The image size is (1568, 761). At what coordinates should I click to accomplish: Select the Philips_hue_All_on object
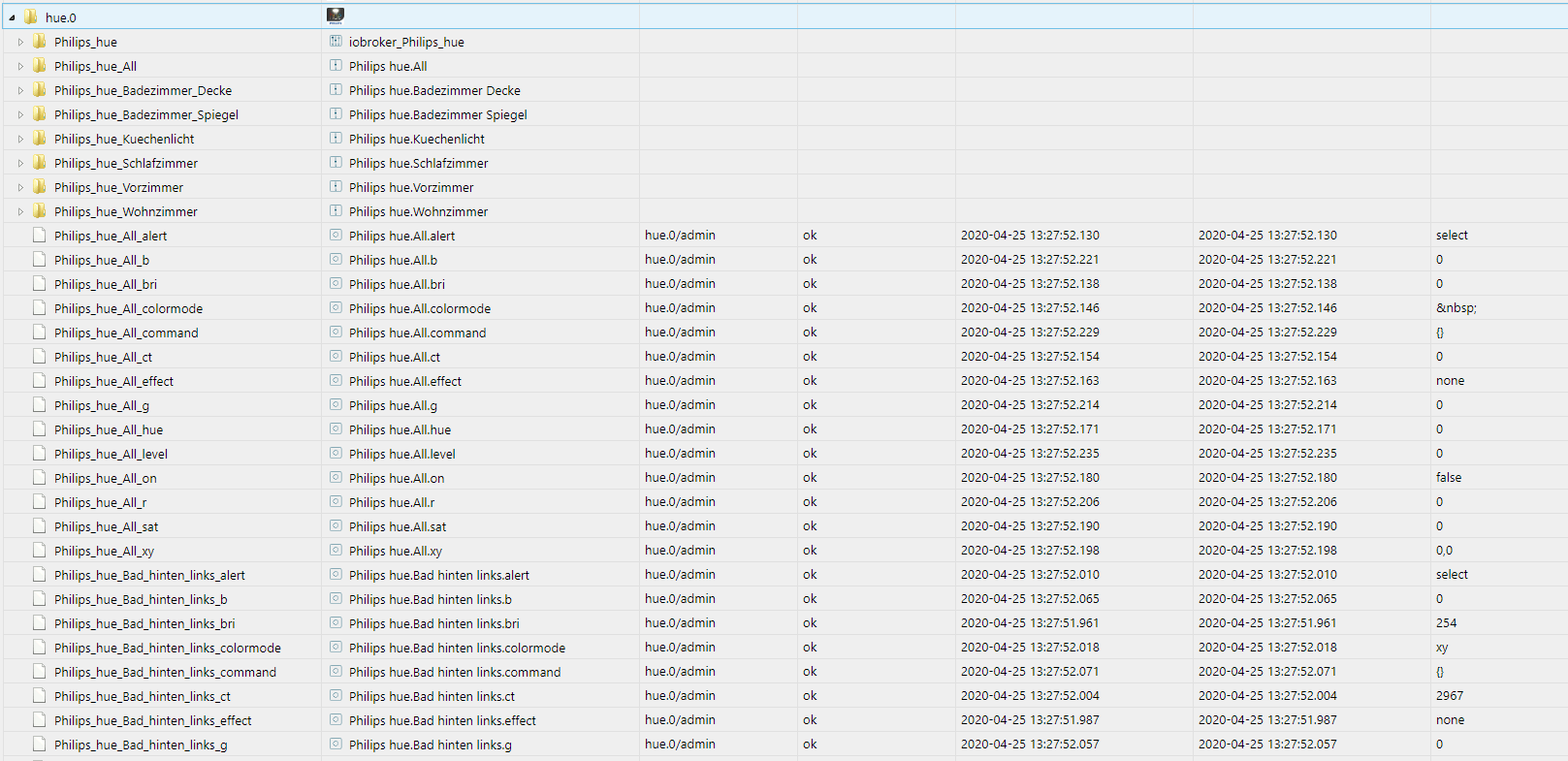click(106, 478)
